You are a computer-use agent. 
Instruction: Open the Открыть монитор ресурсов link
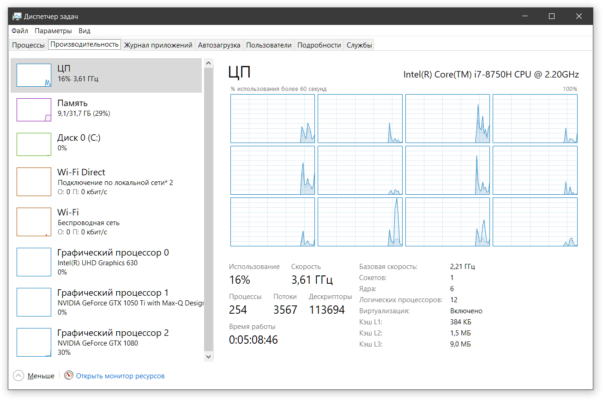pos(120,376)
